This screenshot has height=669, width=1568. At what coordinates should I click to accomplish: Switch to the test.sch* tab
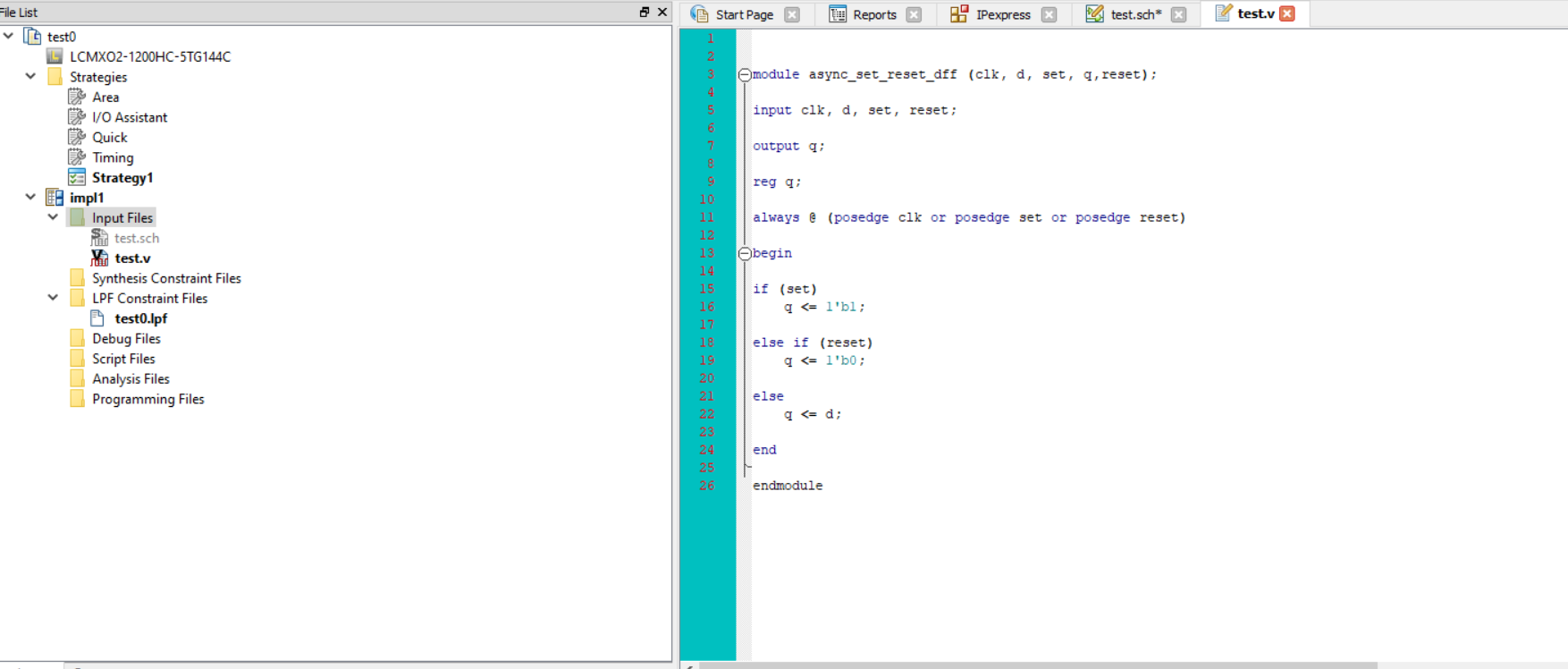[x=1135, y=14]
